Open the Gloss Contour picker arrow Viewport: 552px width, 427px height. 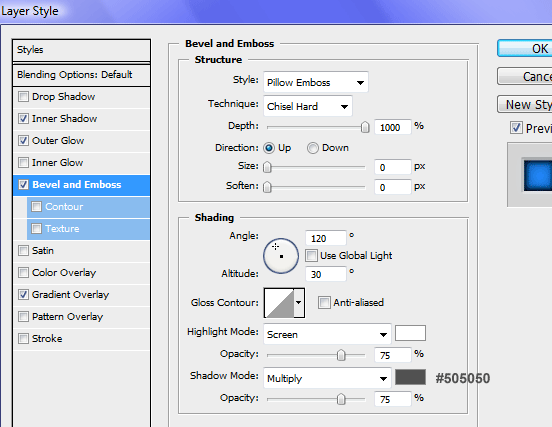pos(299,303)
